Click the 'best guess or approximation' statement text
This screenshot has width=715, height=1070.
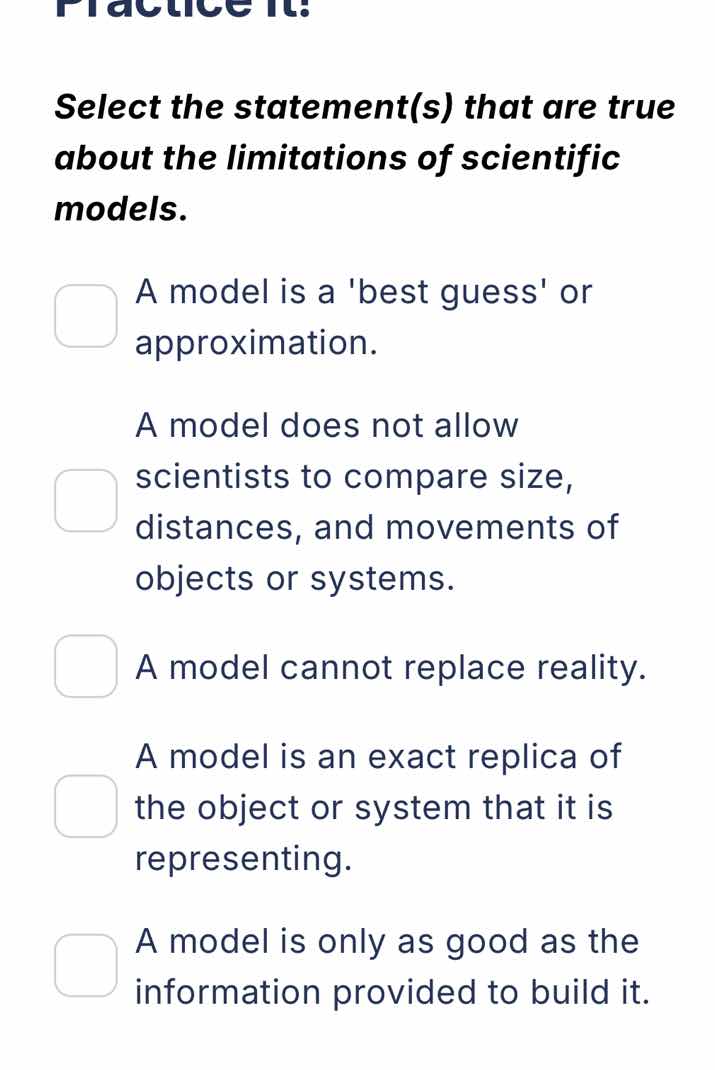(x=365, y=316)
